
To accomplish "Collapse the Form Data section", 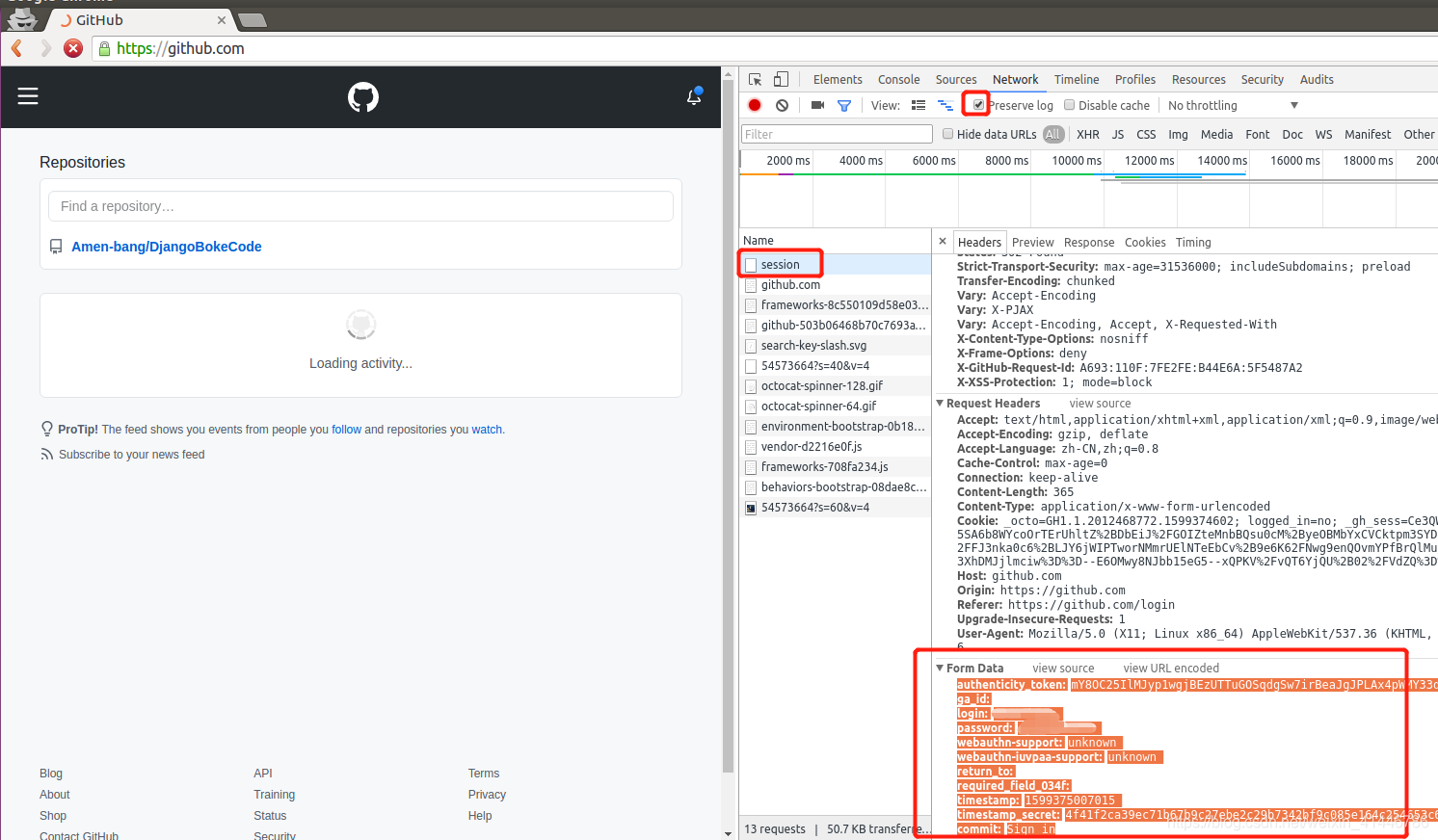I will click(x=941, y=668).
